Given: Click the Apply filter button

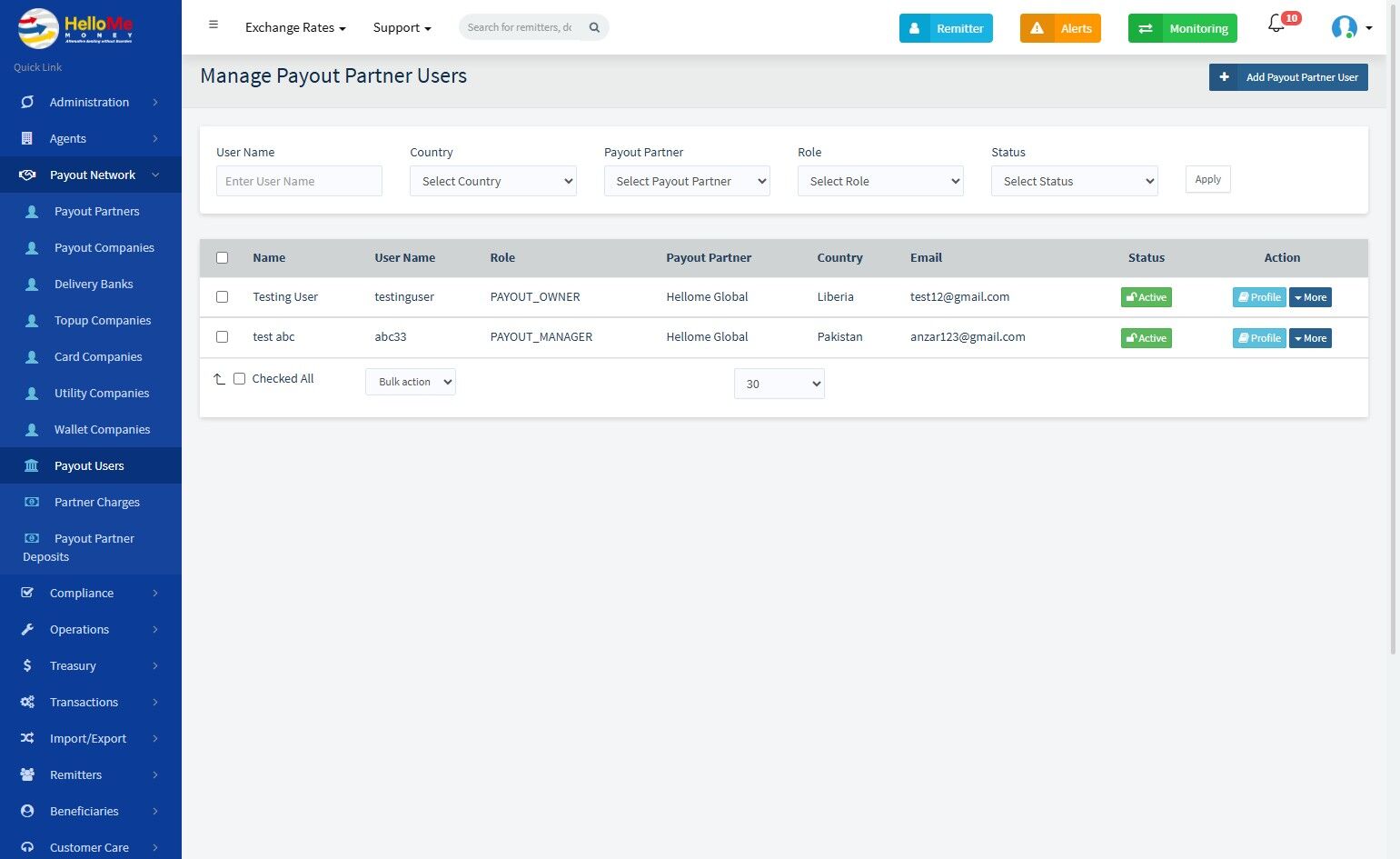Looking at the screenshot, I should [x=1207, y=179].
